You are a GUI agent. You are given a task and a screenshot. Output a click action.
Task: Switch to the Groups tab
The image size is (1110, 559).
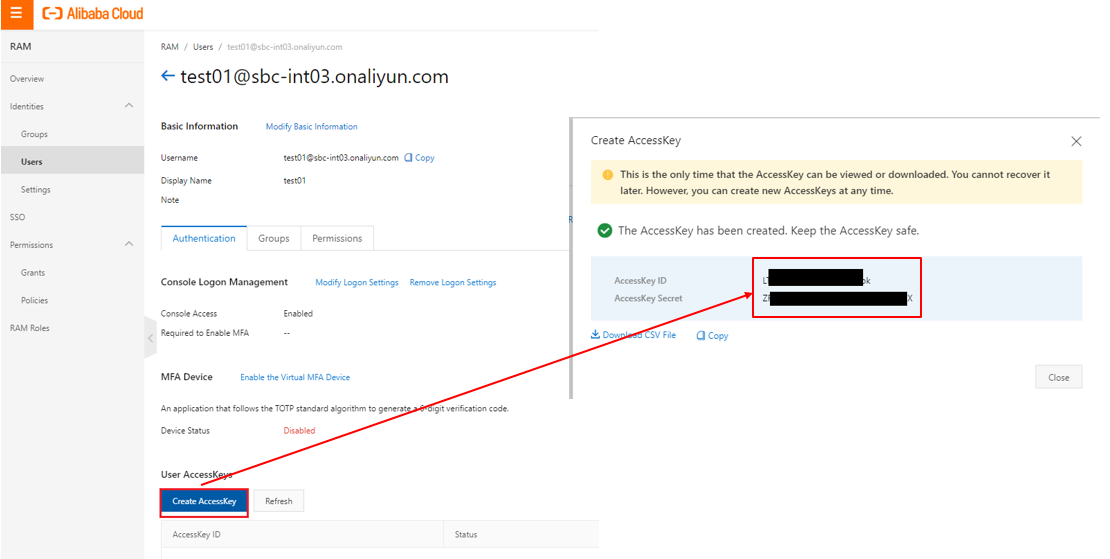click(274, 238)
